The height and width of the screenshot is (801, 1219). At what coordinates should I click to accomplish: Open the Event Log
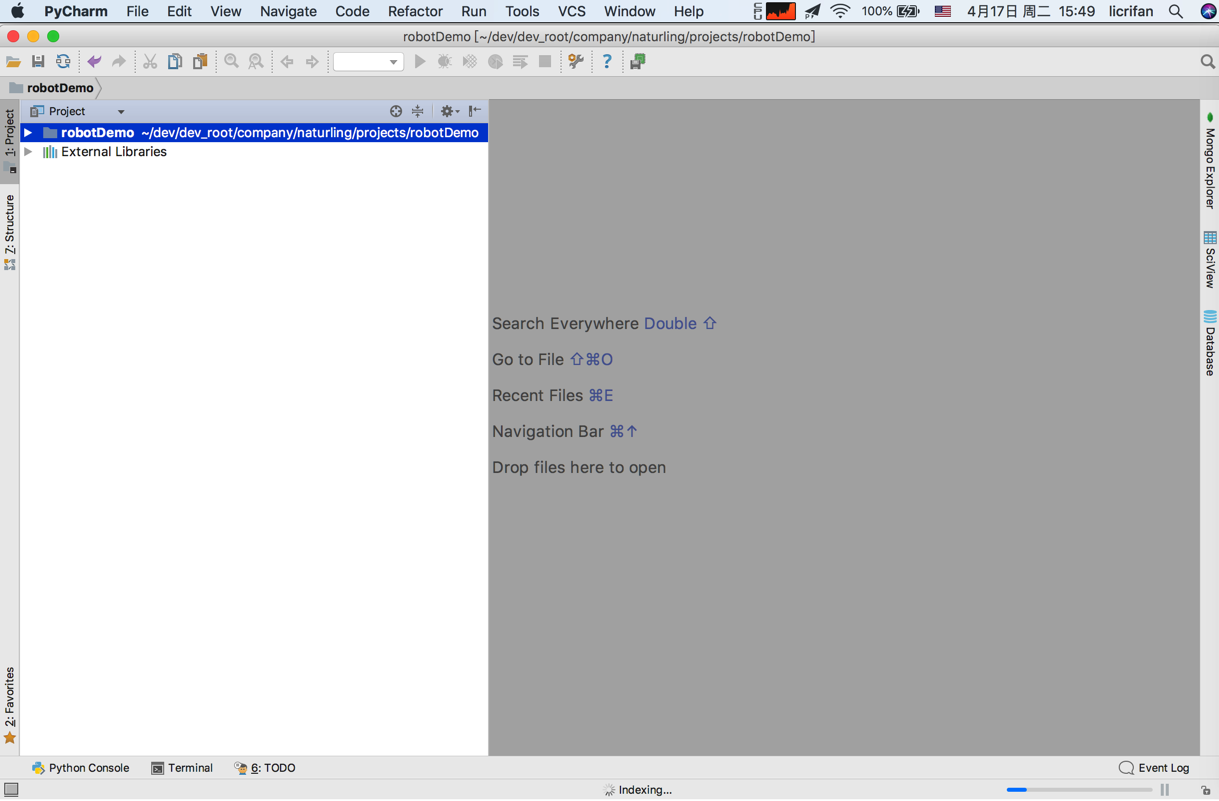point(1154,768)
